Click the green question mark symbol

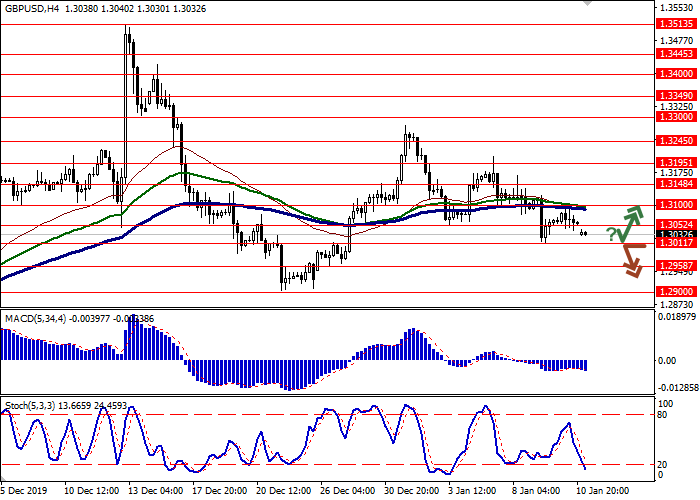pyautogui.click(x=611, y=234)
